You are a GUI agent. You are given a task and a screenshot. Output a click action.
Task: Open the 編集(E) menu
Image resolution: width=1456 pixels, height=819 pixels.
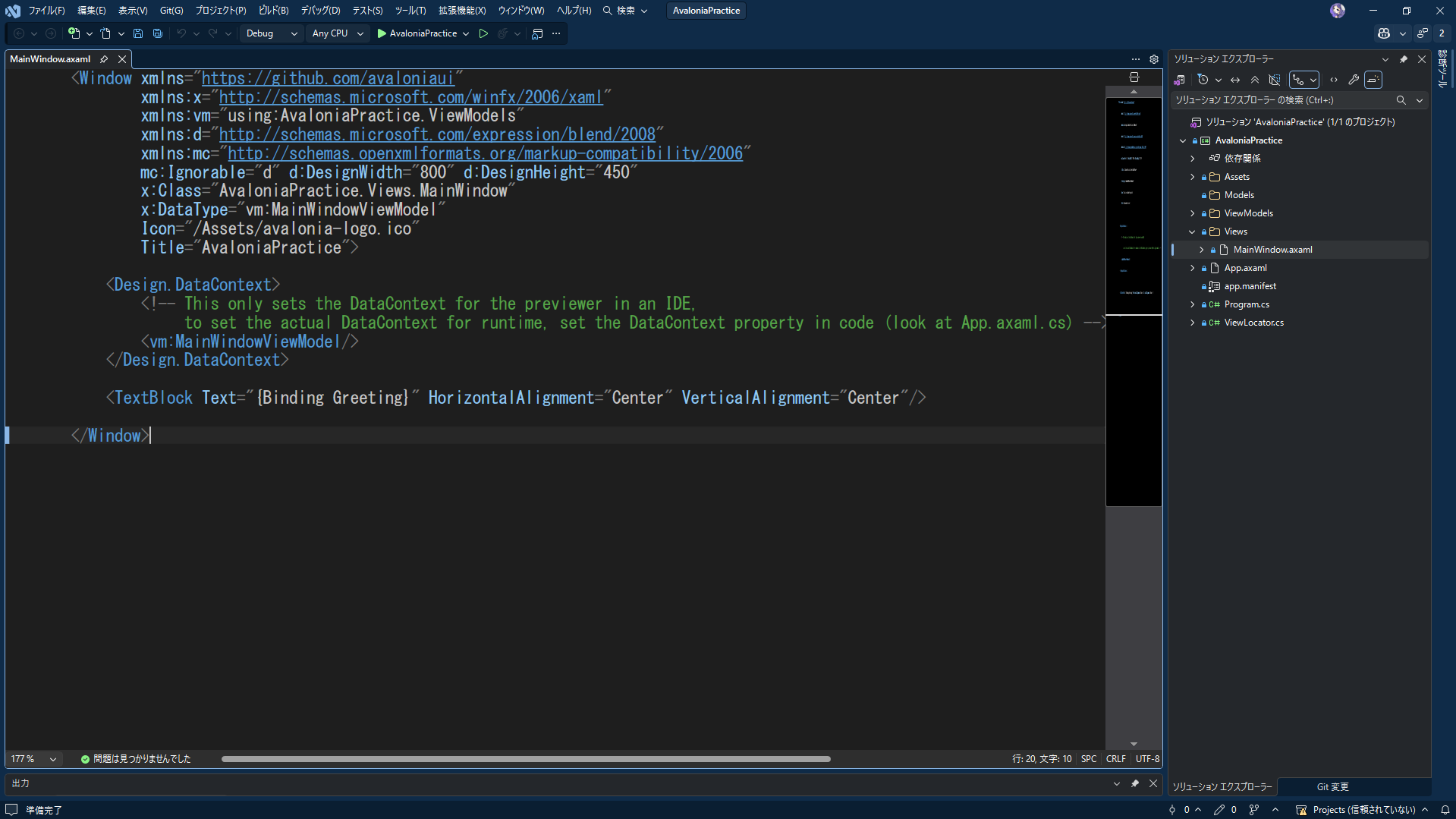92,11
